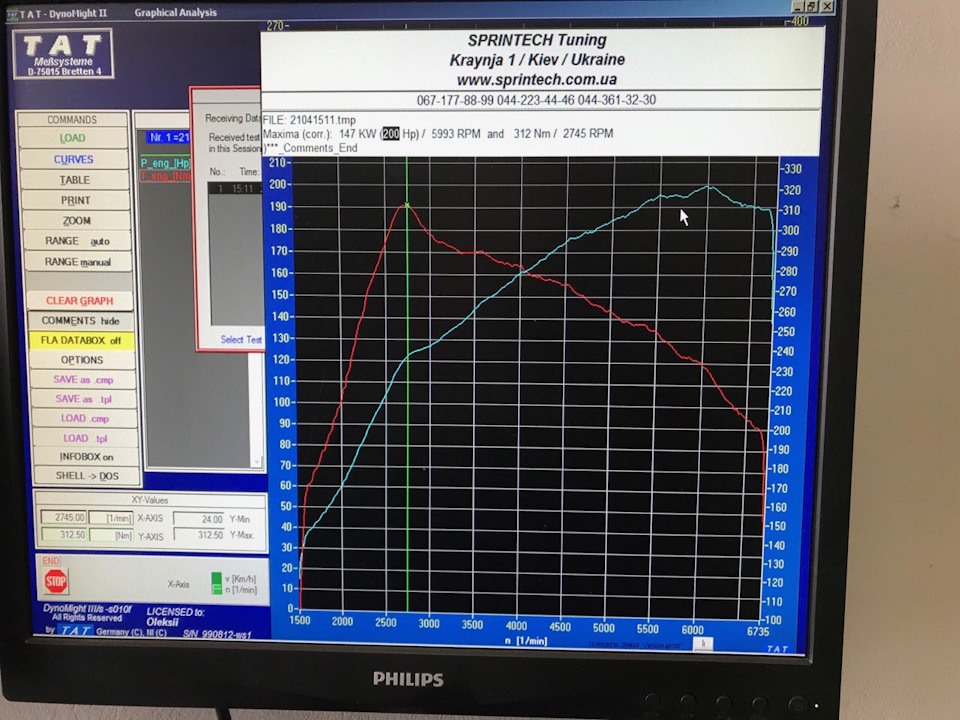Click the Y-Max field 312.50
Screen dimensions: 960x720
tap(199, 534)
